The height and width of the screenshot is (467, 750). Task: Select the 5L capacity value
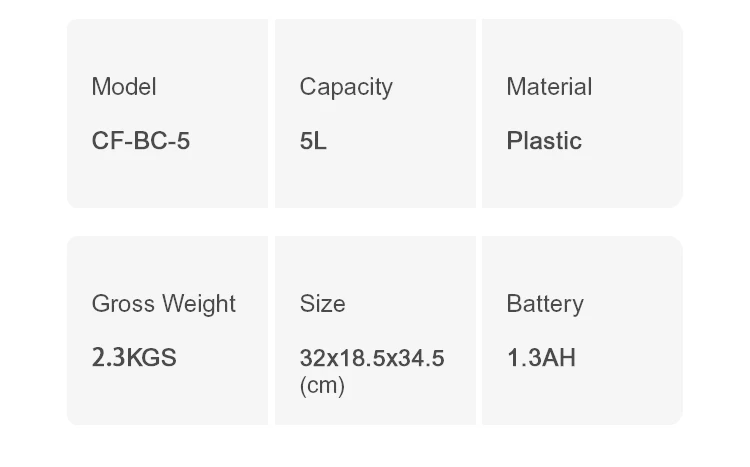point(313,141)
